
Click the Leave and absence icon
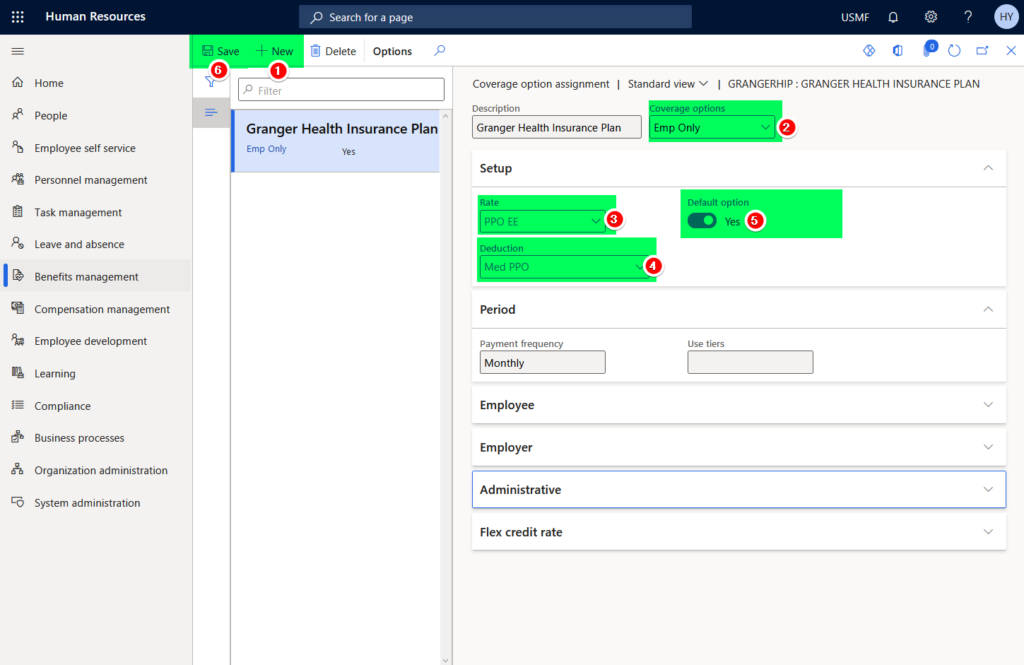tap(18, 244)
